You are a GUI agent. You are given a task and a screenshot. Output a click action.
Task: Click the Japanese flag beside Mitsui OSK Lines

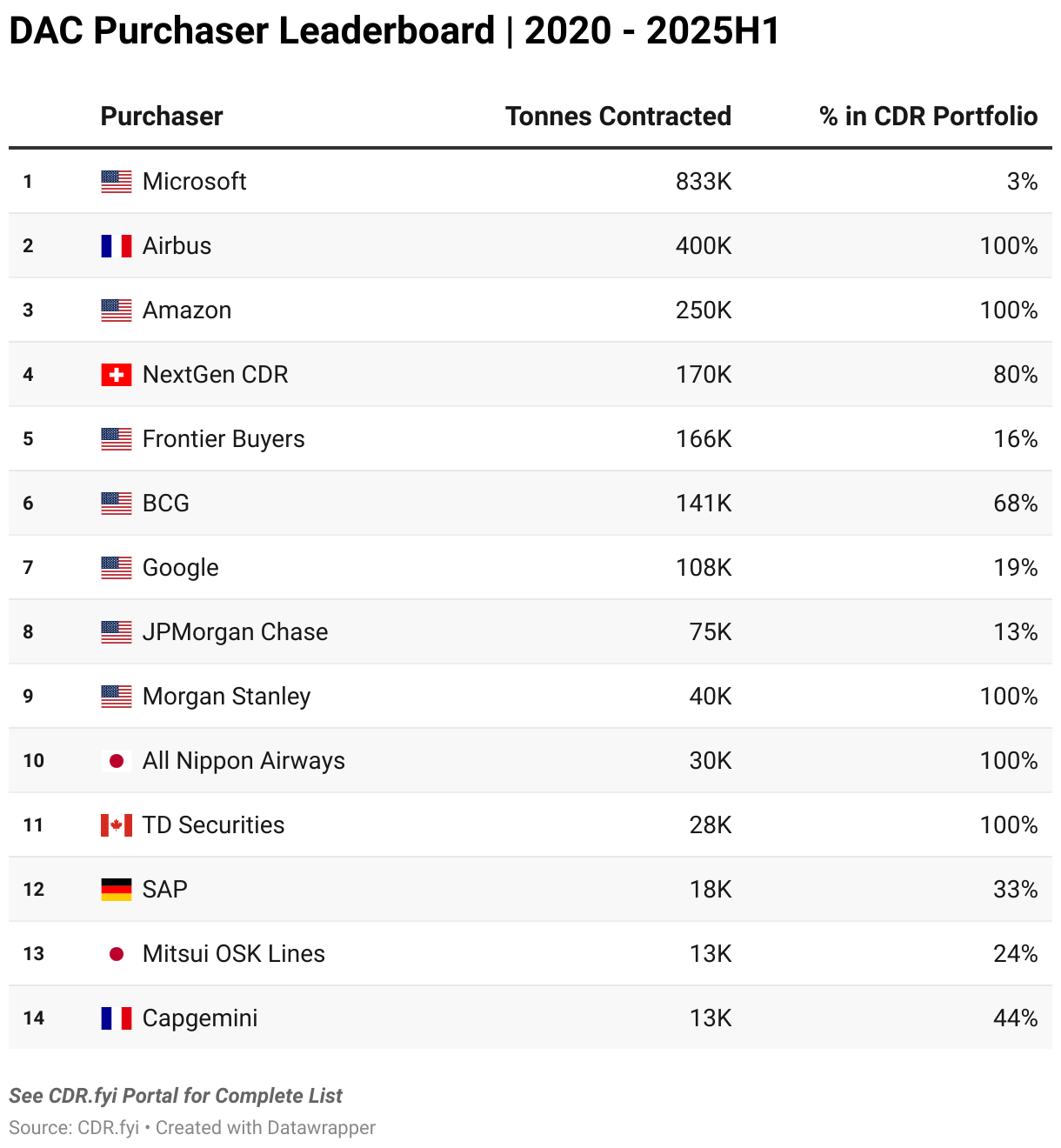117,954
